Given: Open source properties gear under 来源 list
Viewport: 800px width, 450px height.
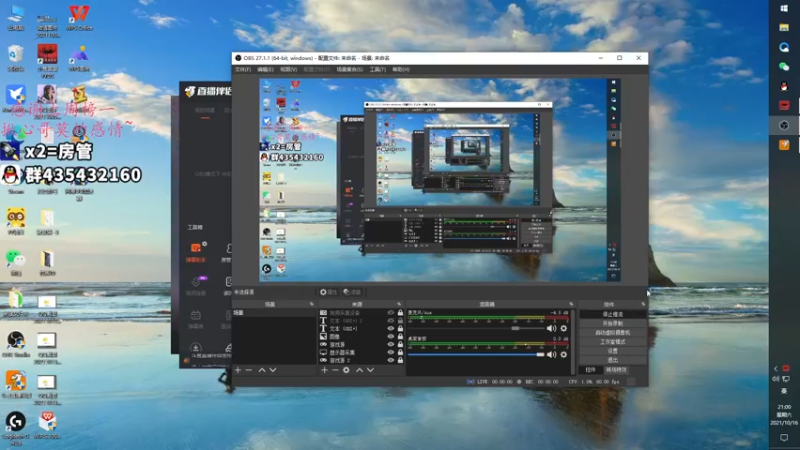Looking at the screenshot, I should click(x=346, y=370).
